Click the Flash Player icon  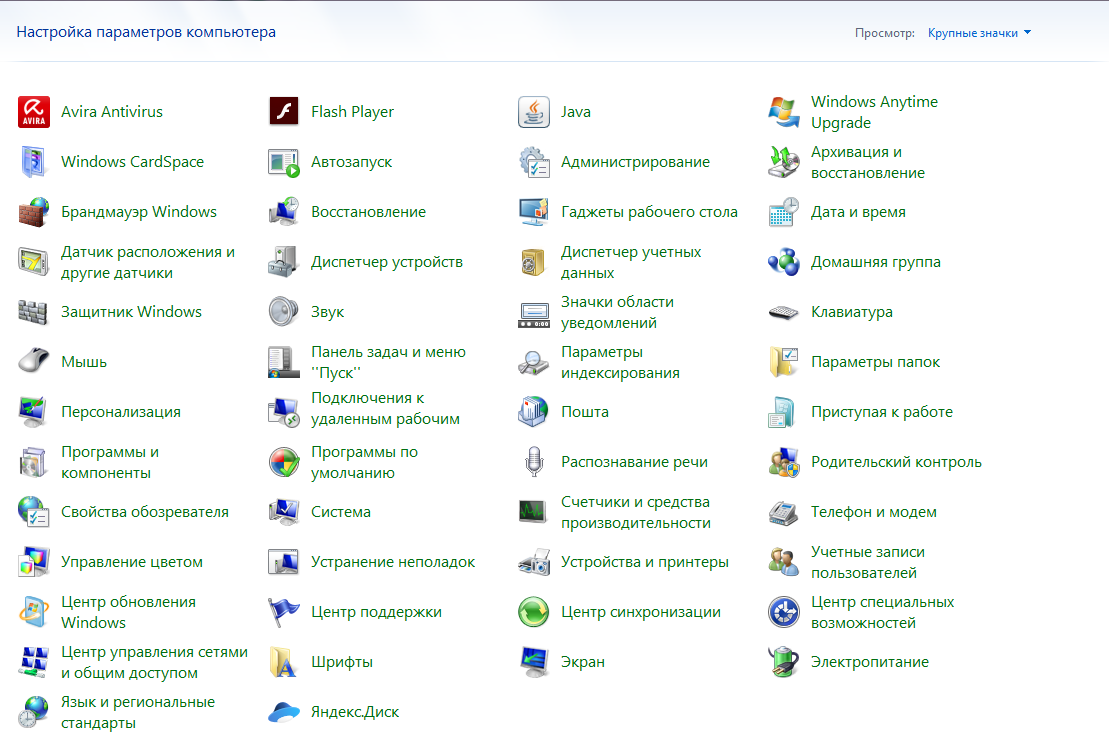pyautogui.click(x=284, y=112)
